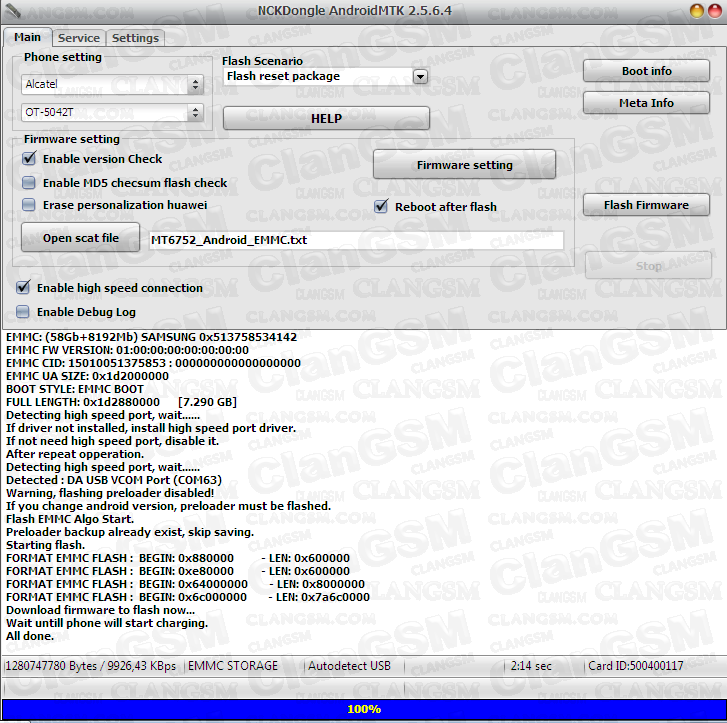Click the EMMC STORAGE status entry
727x723 pixels.
tap(232, 666)
